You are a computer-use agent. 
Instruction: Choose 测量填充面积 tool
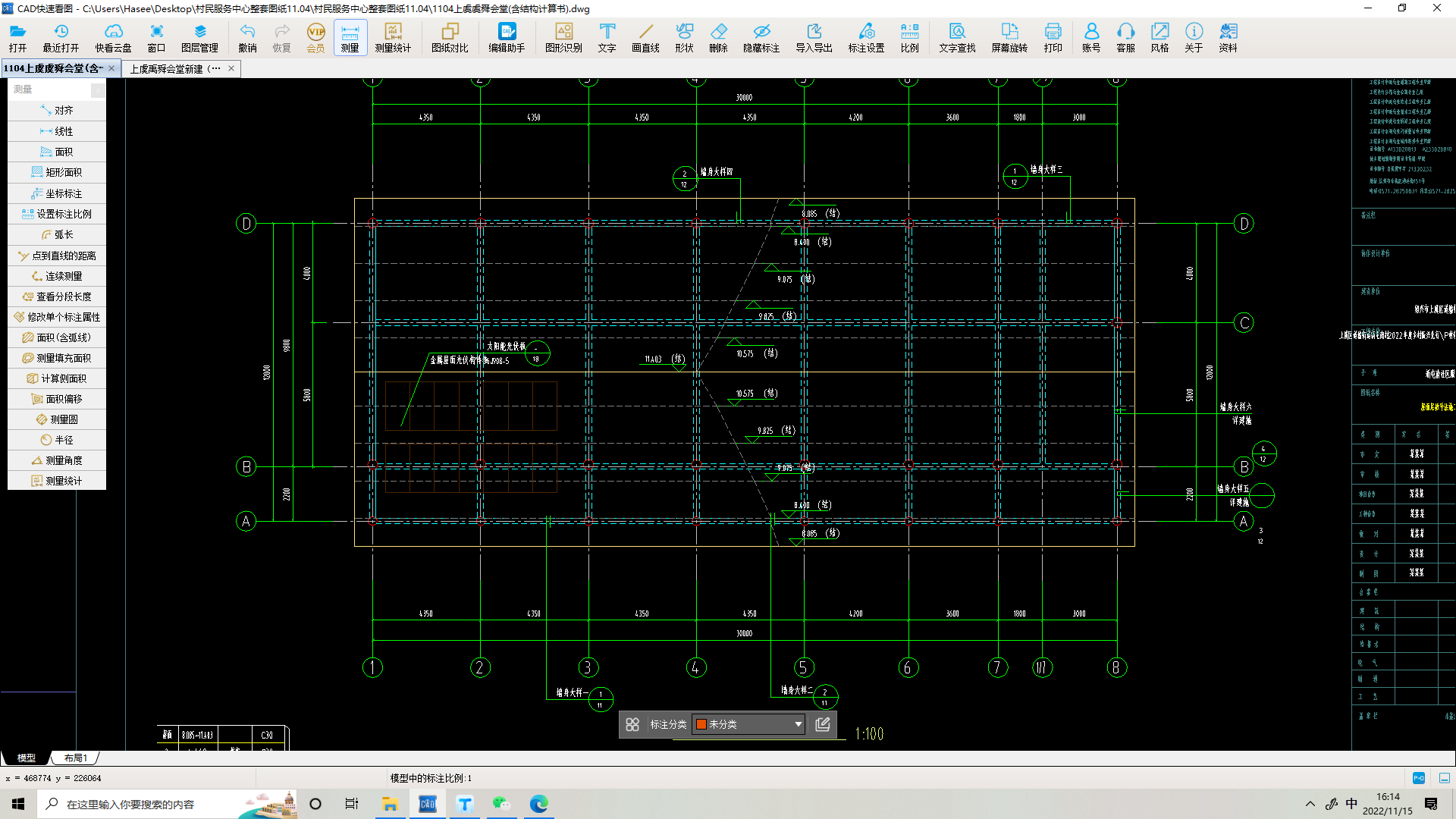tap(57, 358)
